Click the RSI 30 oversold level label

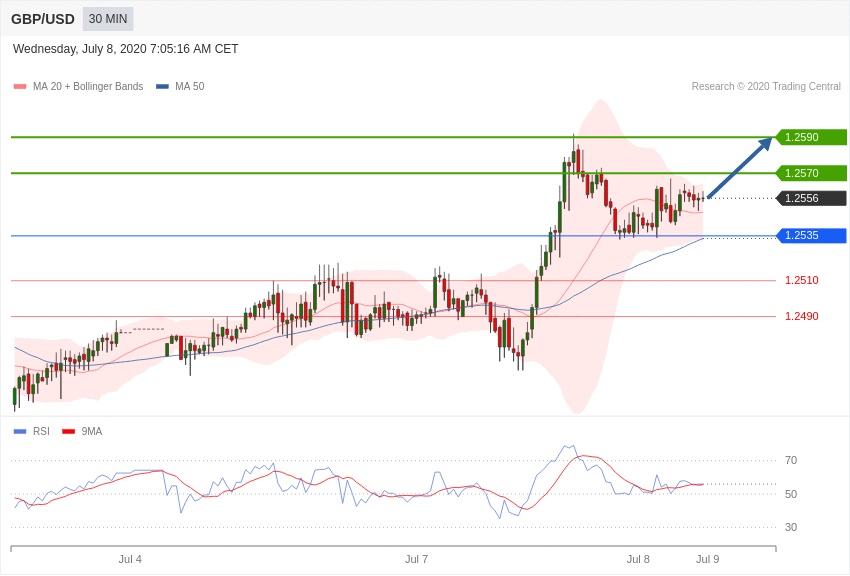coord(791,527)
